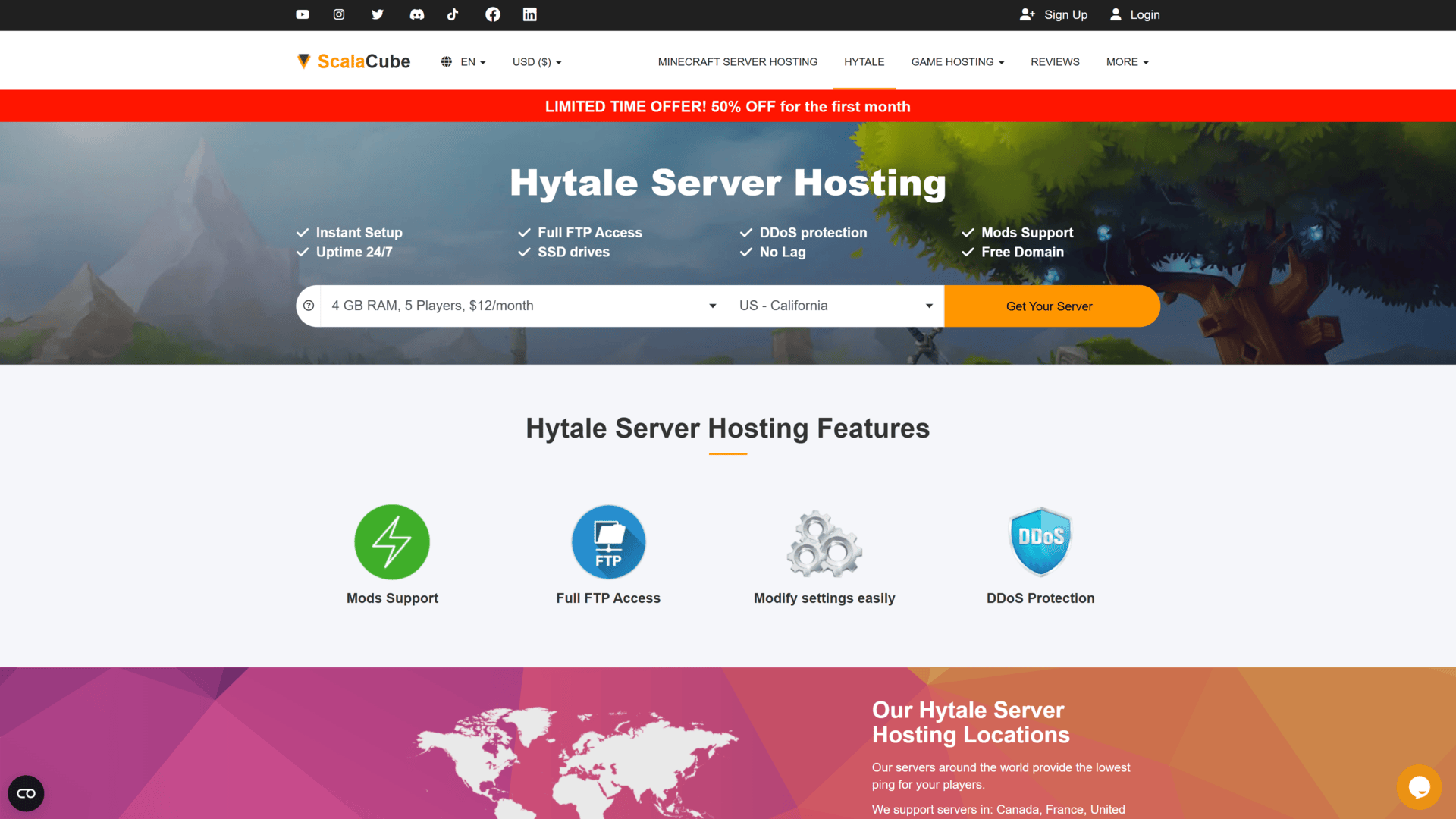Viewport: 1456px width, 819px height.
Task: Click the Mods Support feature label
Action: click(x=392, y=598)
